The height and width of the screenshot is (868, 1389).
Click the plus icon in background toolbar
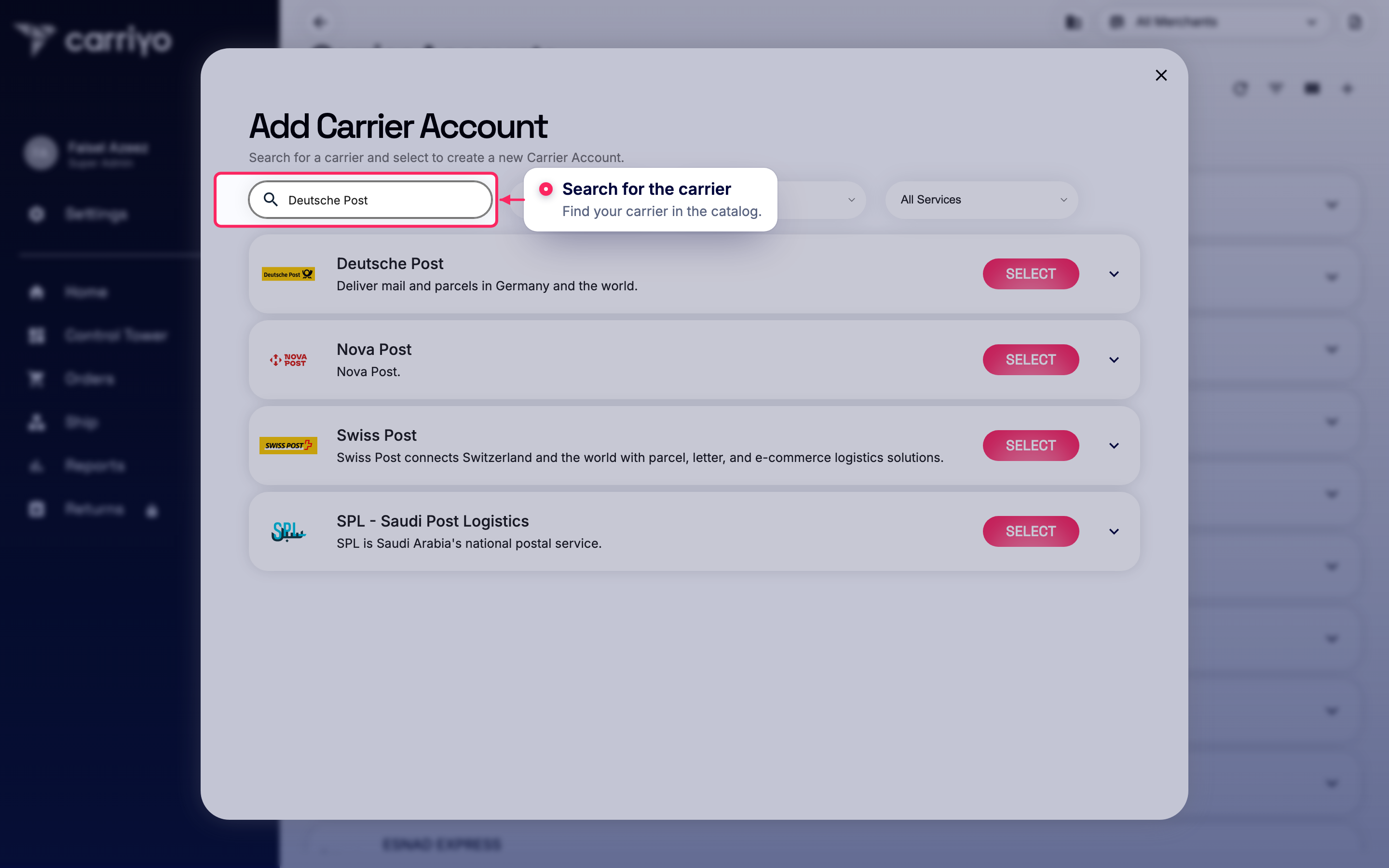(x=1348, y=88)
